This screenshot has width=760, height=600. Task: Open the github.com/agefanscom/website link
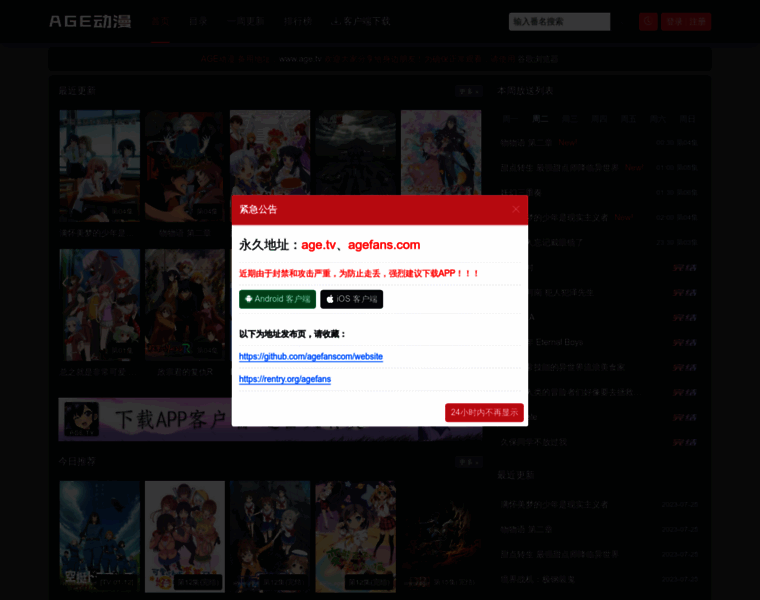tap(311, 357)
